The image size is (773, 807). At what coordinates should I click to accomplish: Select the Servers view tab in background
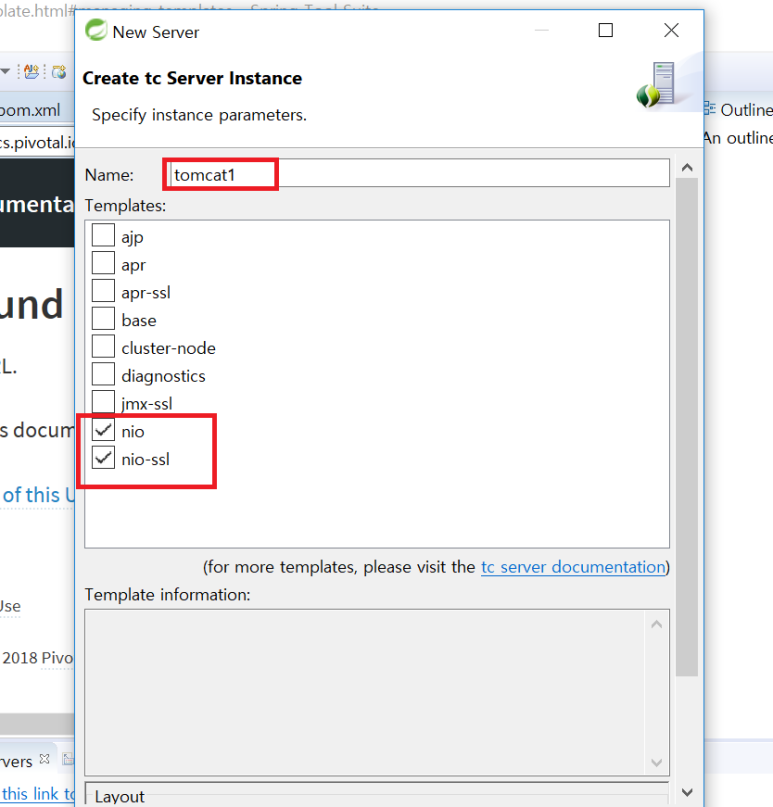click(16, 761)
